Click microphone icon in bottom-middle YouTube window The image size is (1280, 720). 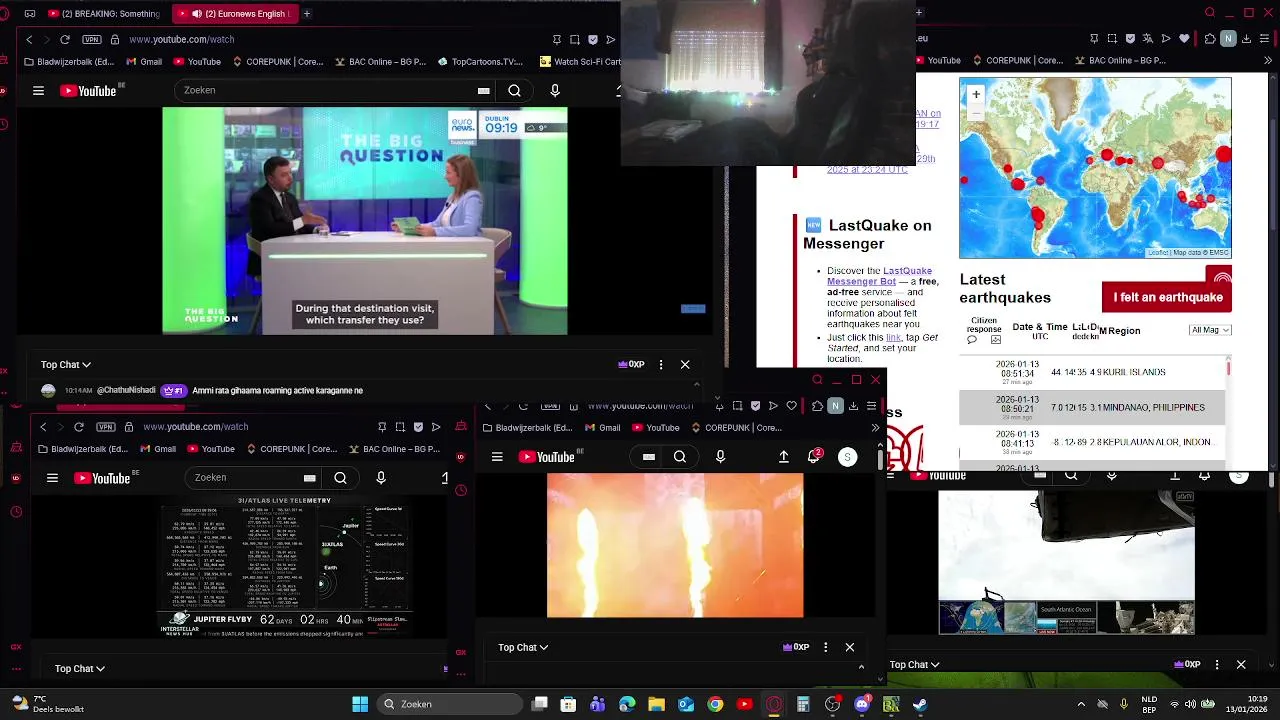(x=720, y=457)
